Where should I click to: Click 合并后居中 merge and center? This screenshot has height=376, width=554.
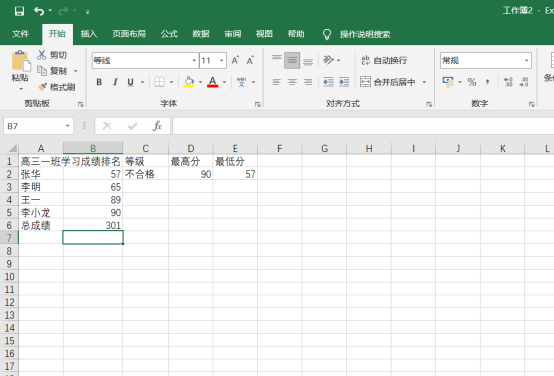coord(388,82)
